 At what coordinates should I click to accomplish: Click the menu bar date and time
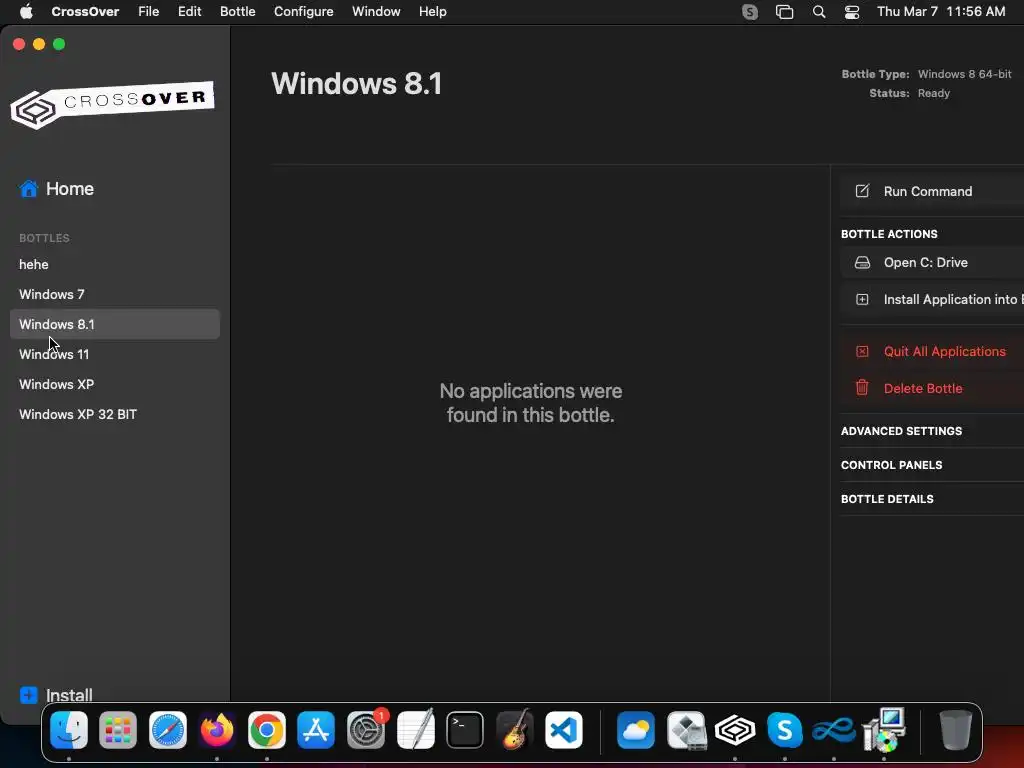[x=941, y=12]
